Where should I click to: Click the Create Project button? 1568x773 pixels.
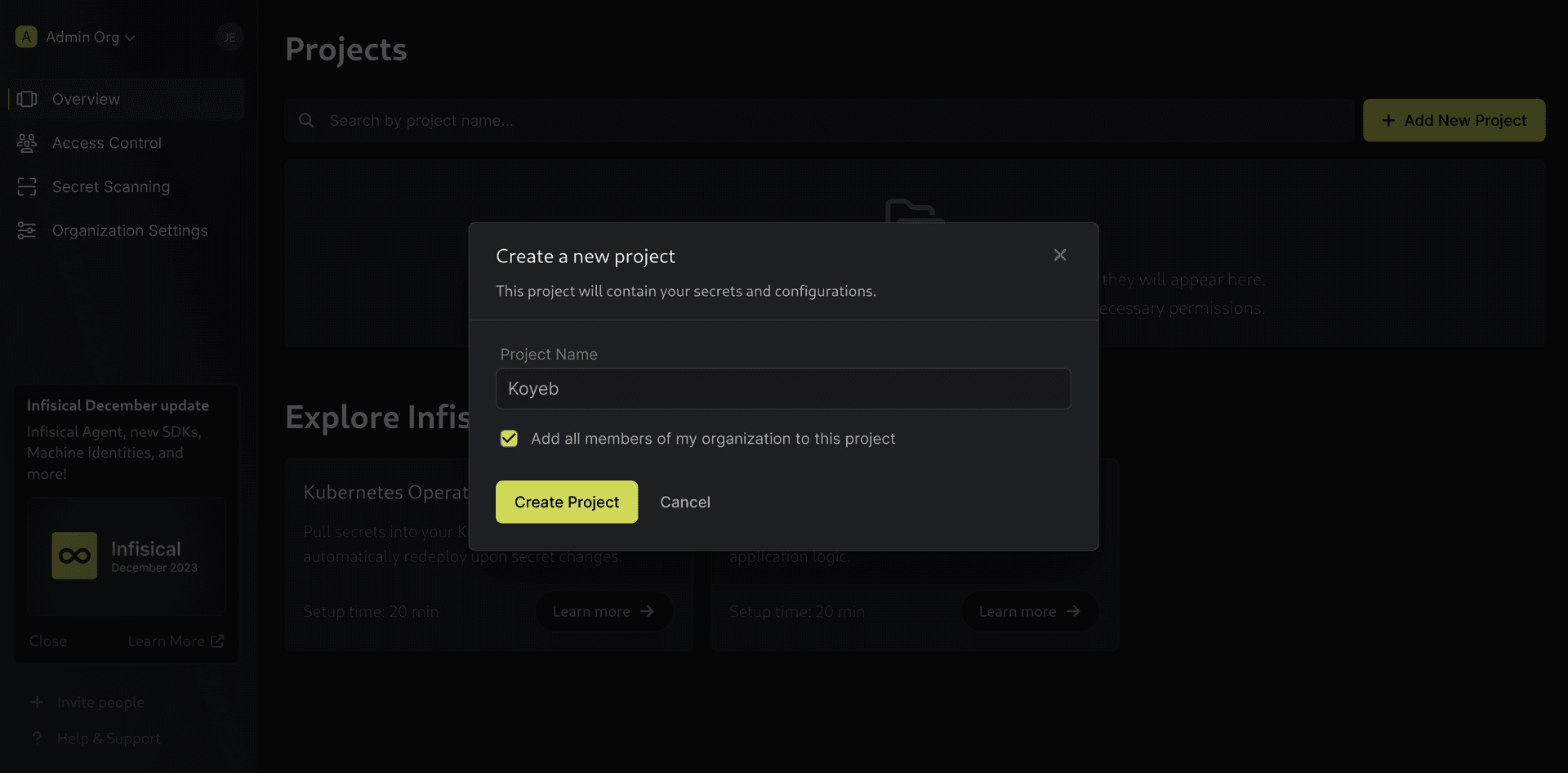pos(566,502)
